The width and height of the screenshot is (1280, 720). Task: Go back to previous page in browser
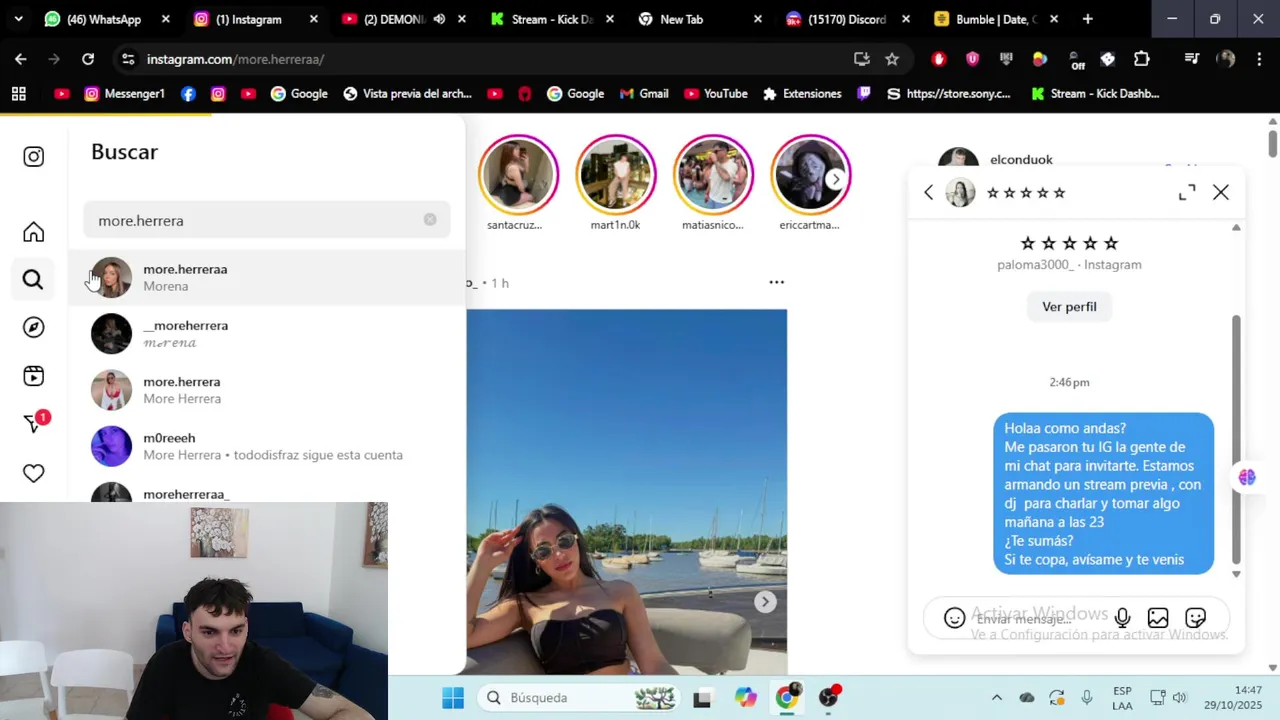(x=20, y=59)
